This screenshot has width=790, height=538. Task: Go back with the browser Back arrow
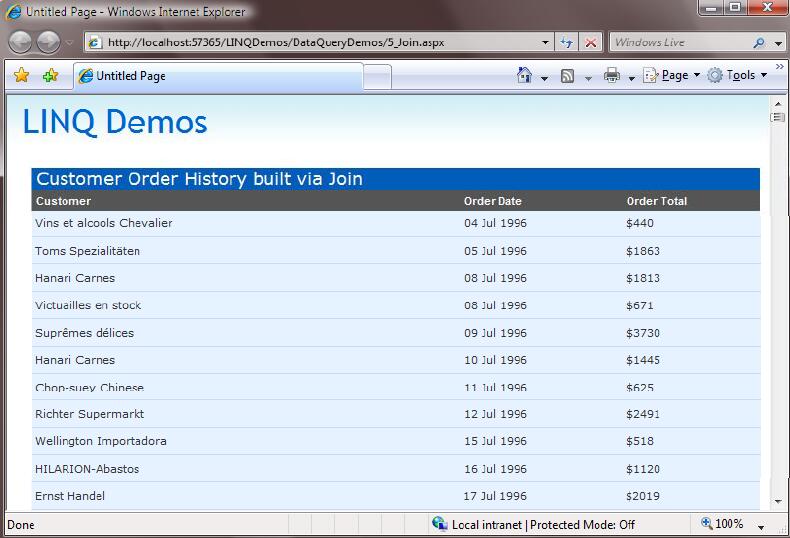[20, 42]
